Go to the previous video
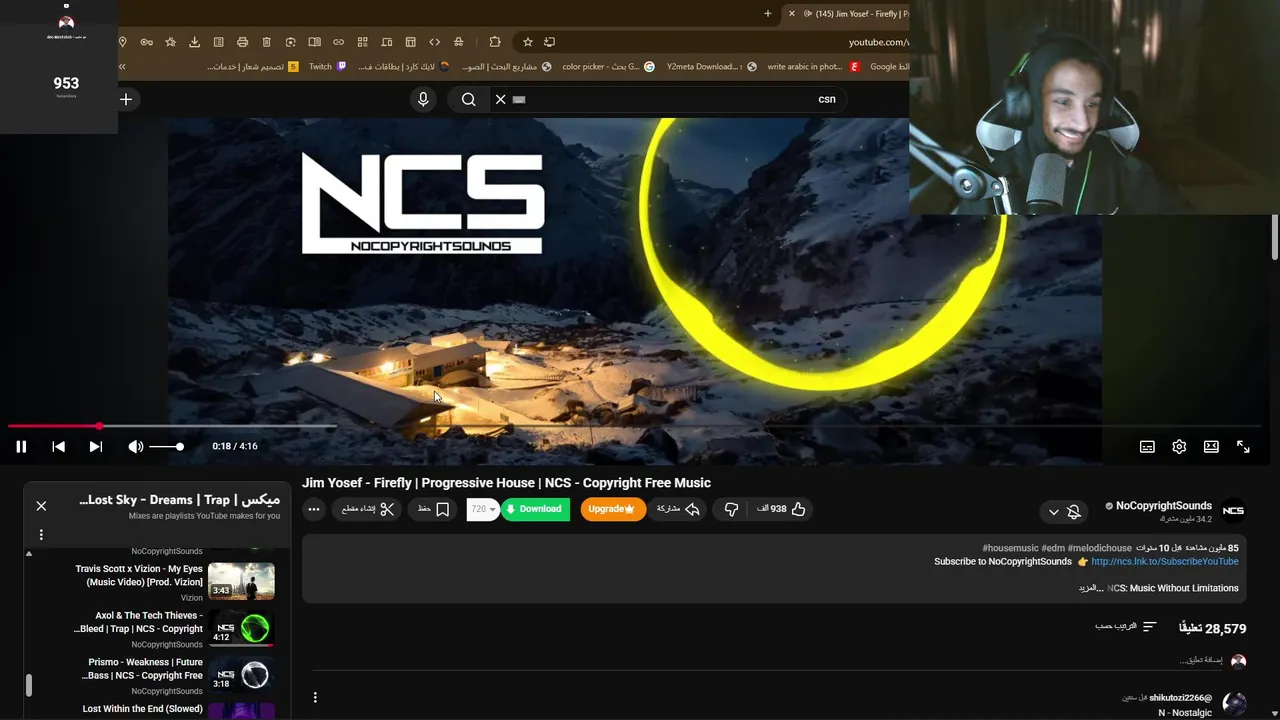 click(59, 447)
